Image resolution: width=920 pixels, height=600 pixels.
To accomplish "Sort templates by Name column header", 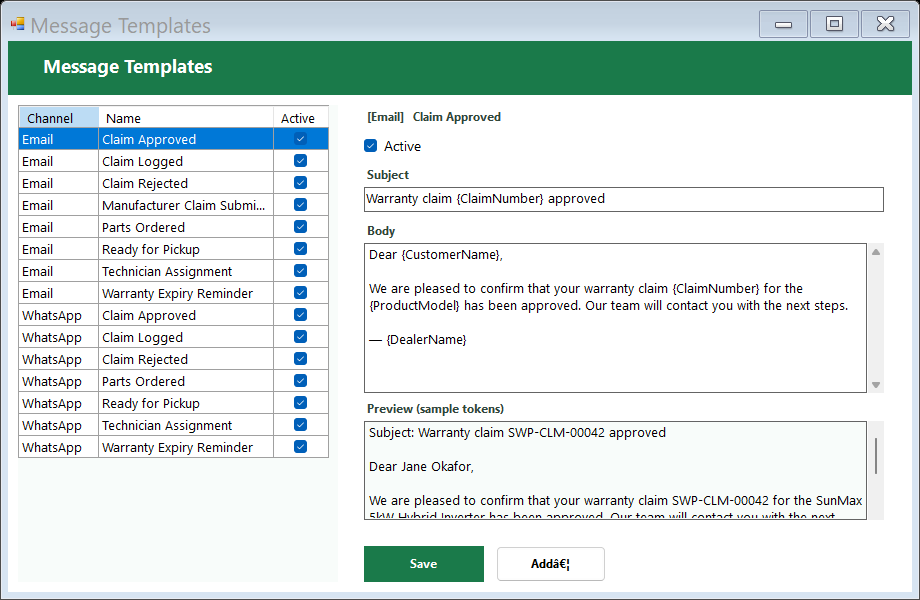I will [x=186, y=117].
